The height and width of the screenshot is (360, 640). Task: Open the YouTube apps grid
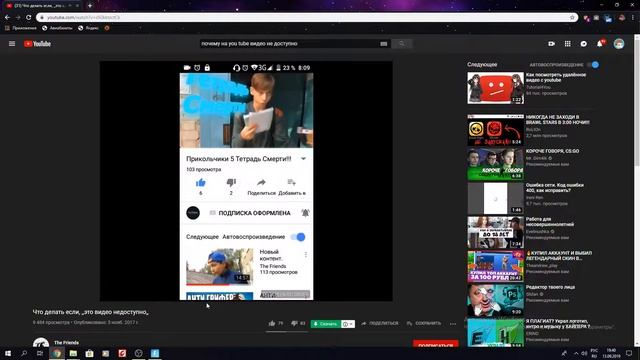click(x=567, y=44)
